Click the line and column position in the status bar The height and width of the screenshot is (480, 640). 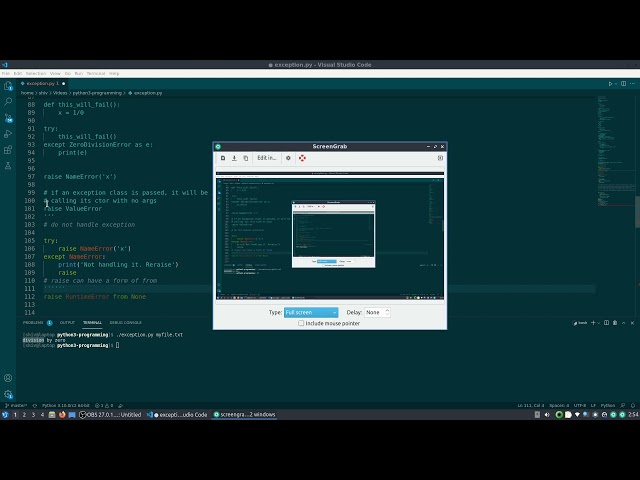click(531, 406)
